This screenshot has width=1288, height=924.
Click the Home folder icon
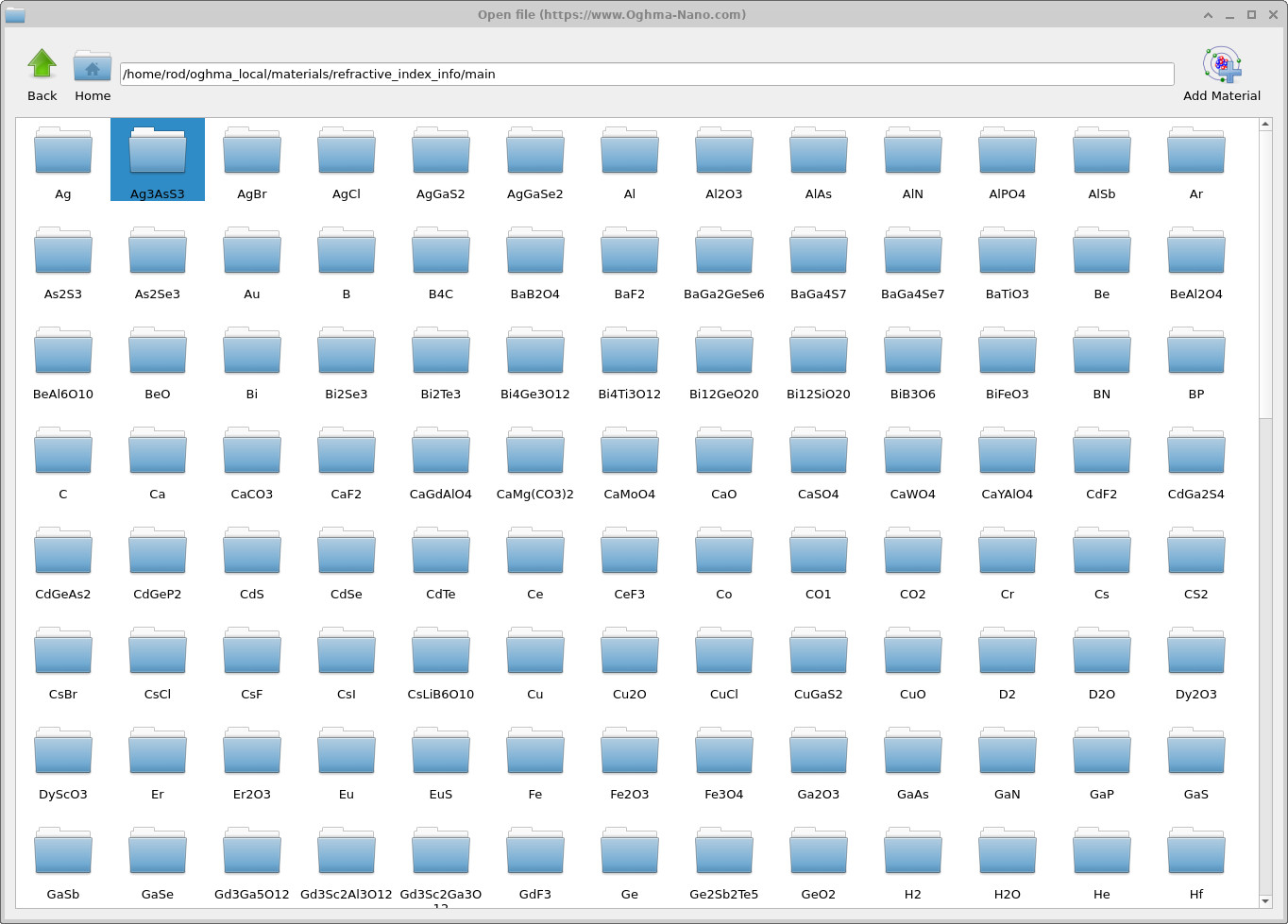pyautogui.click(x=92, y=64)
